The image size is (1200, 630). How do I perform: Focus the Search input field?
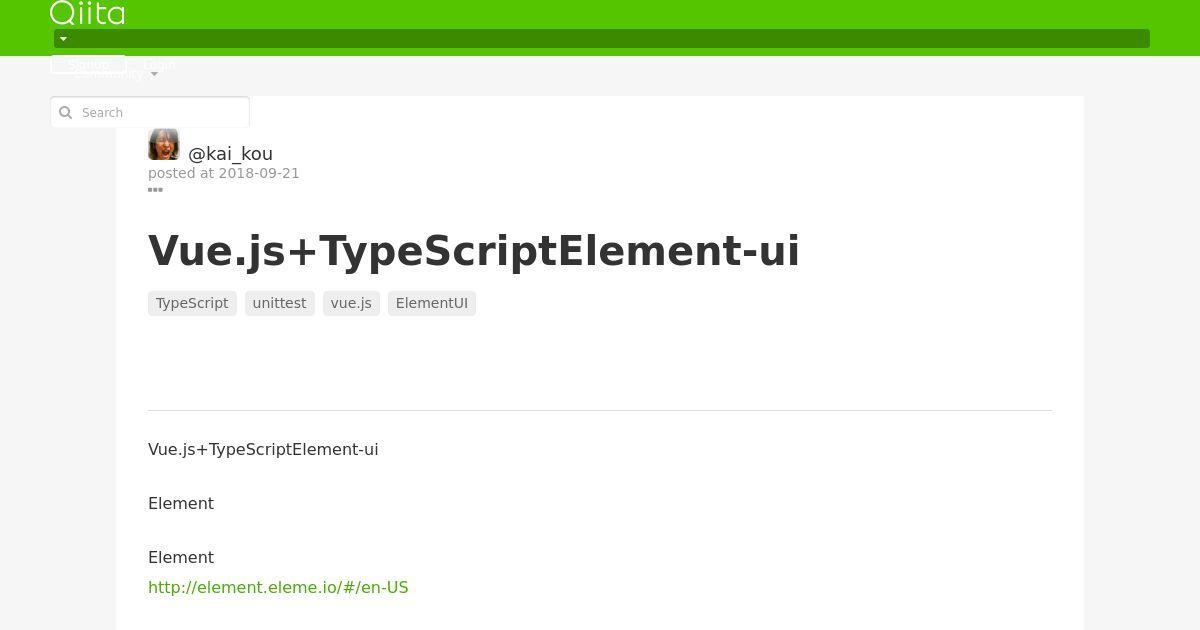point(150,112)
